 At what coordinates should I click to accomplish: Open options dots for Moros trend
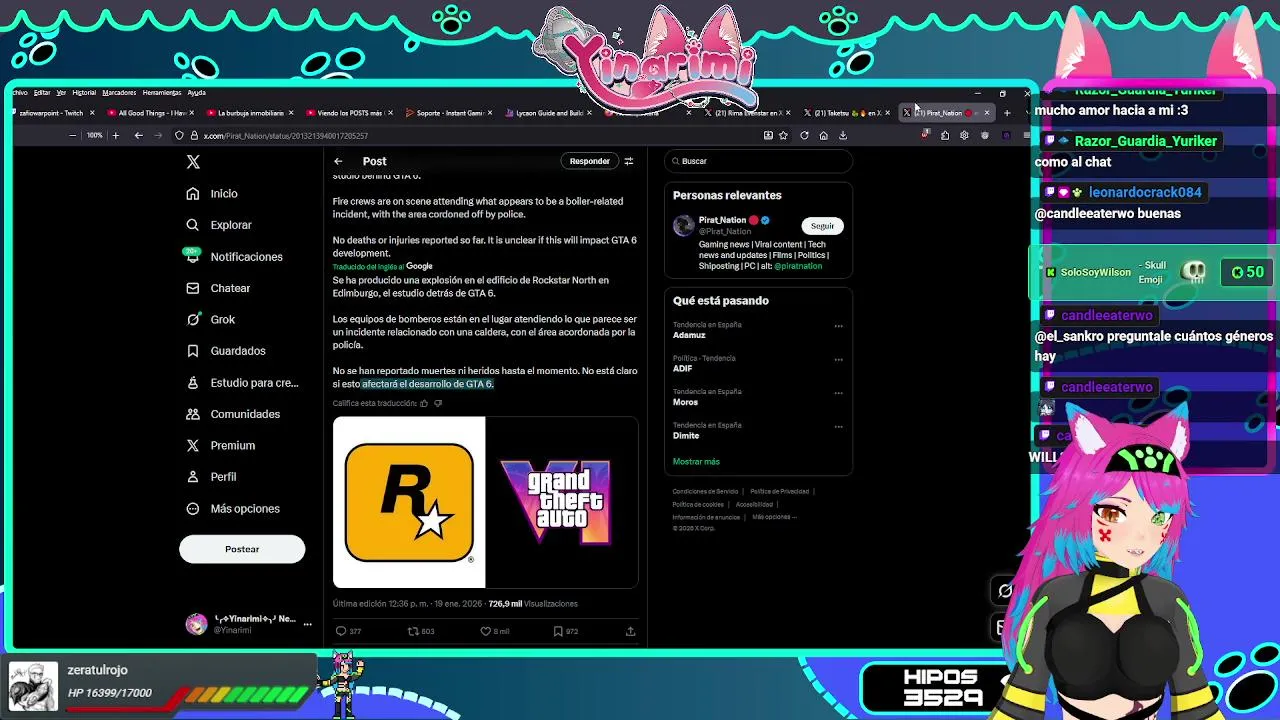coord(838,393)
